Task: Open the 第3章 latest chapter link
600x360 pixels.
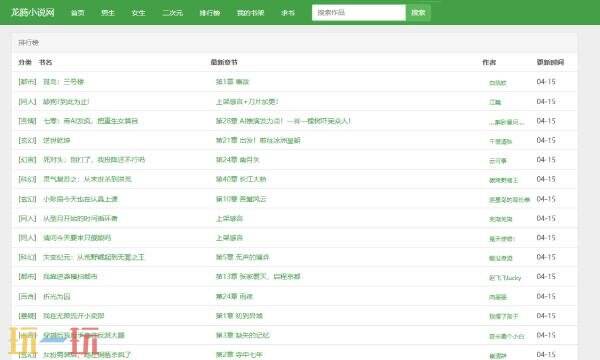Action: point(243,335)
